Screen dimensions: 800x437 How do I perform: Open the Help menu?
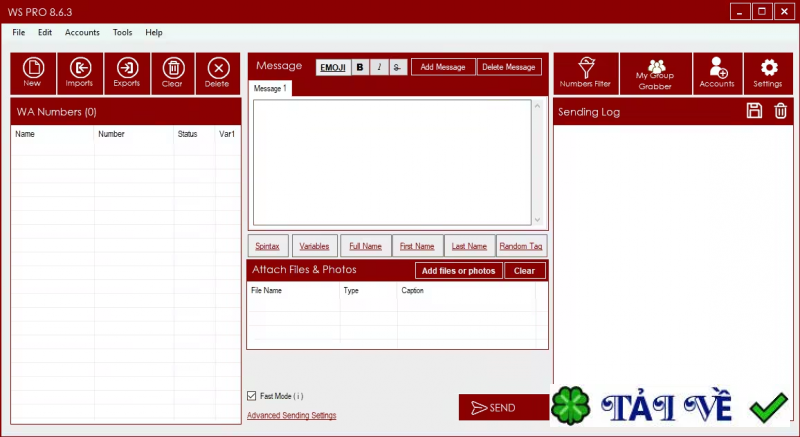[x=154, y=32]
